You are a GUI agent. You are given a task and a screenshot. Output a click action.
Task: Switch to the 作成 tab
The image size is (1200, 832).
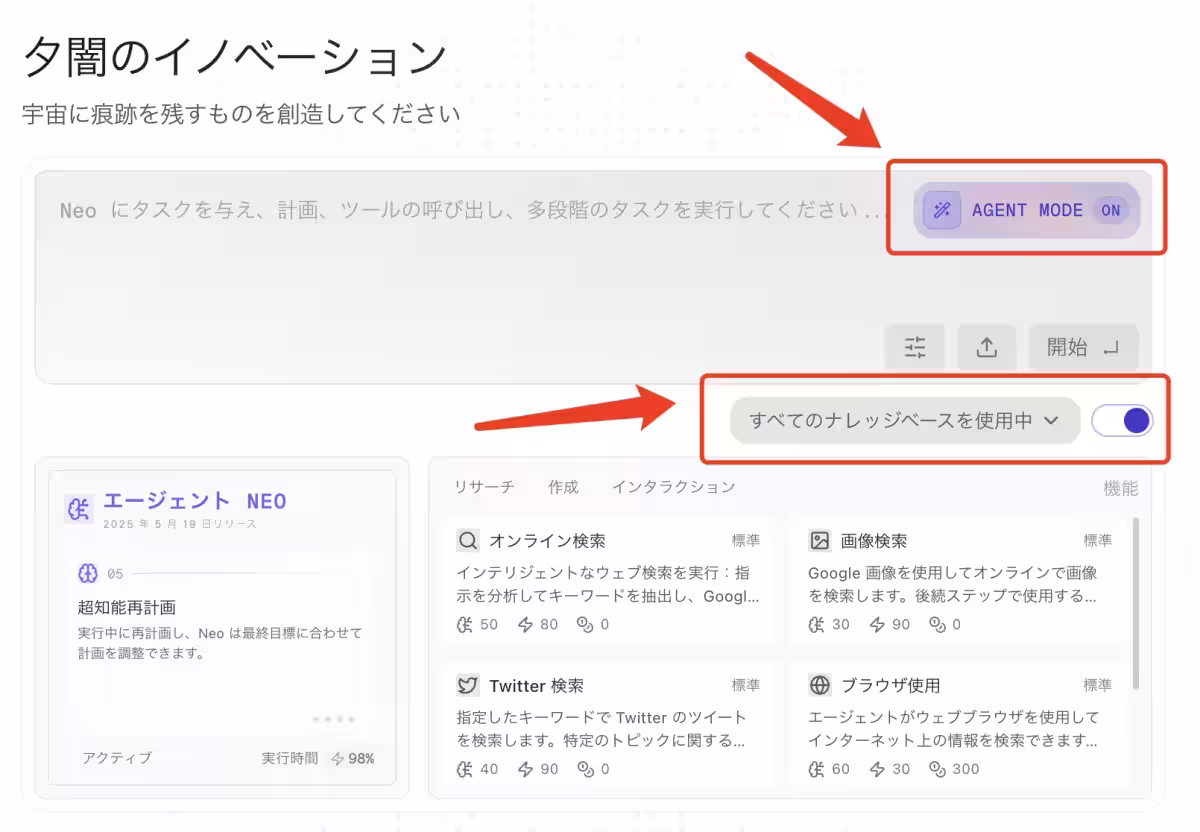coord(563,487)
